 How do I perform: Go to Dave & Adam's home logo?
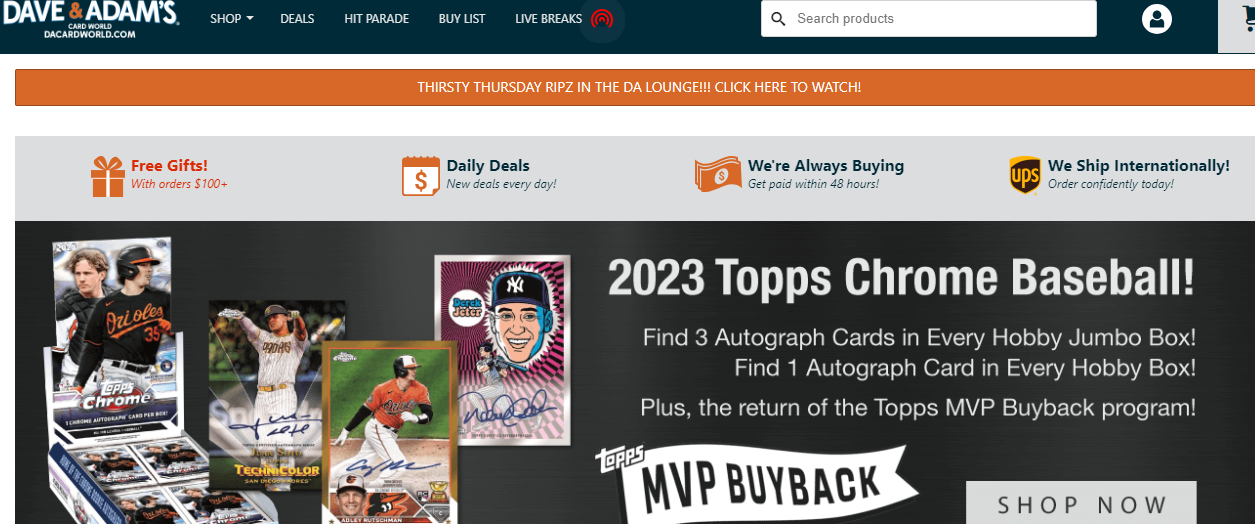[90, 19]
